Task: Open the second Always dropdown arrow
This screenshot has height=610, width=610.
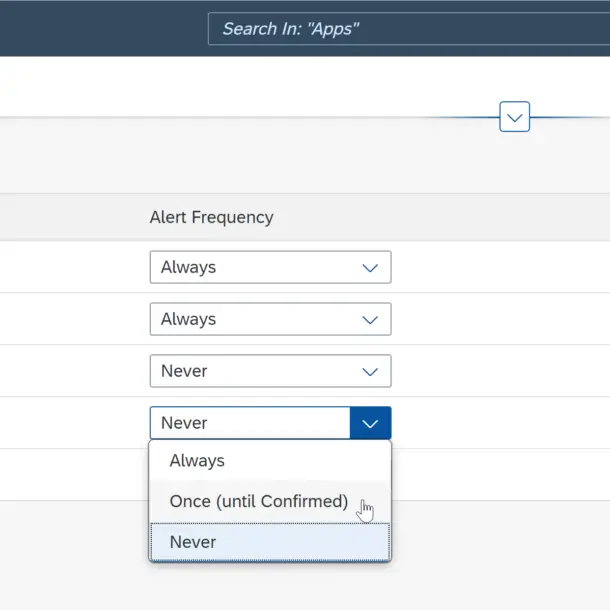Action: click(370, 319)
